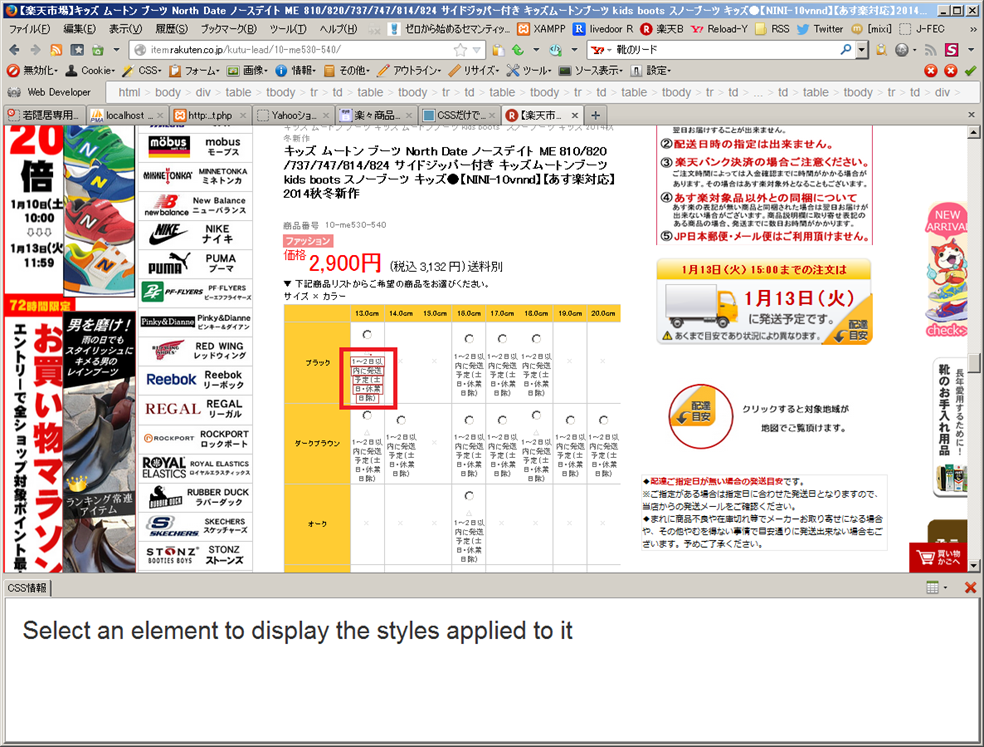The image size is (984, 747).
Task: Open the J-FEC bookmark
Action: tap(922, 29)
